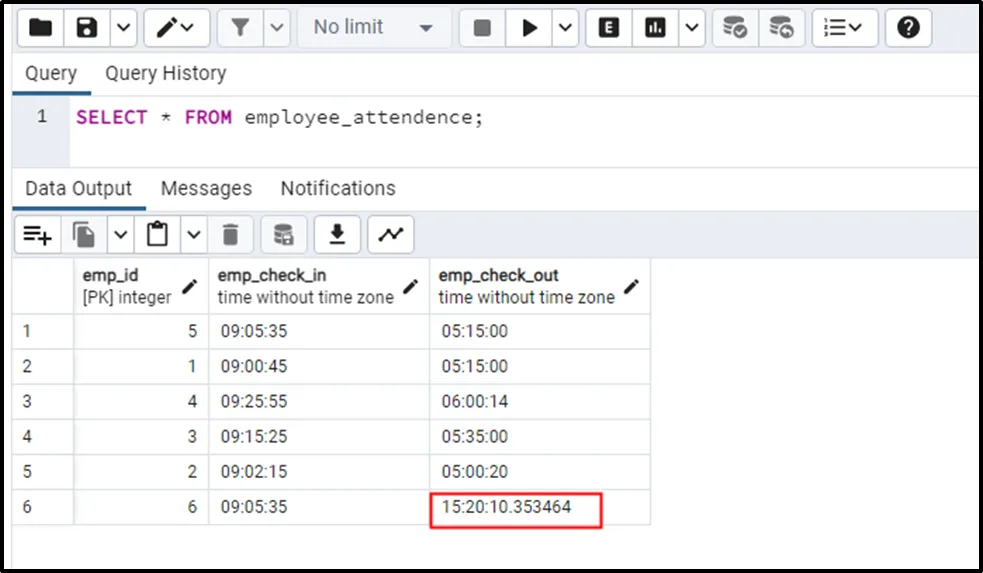The width and height of the screenshot is (983, 573).
Task: Open the dropdown arrow next to the filter icon
Action: click(x=277, y=27)
